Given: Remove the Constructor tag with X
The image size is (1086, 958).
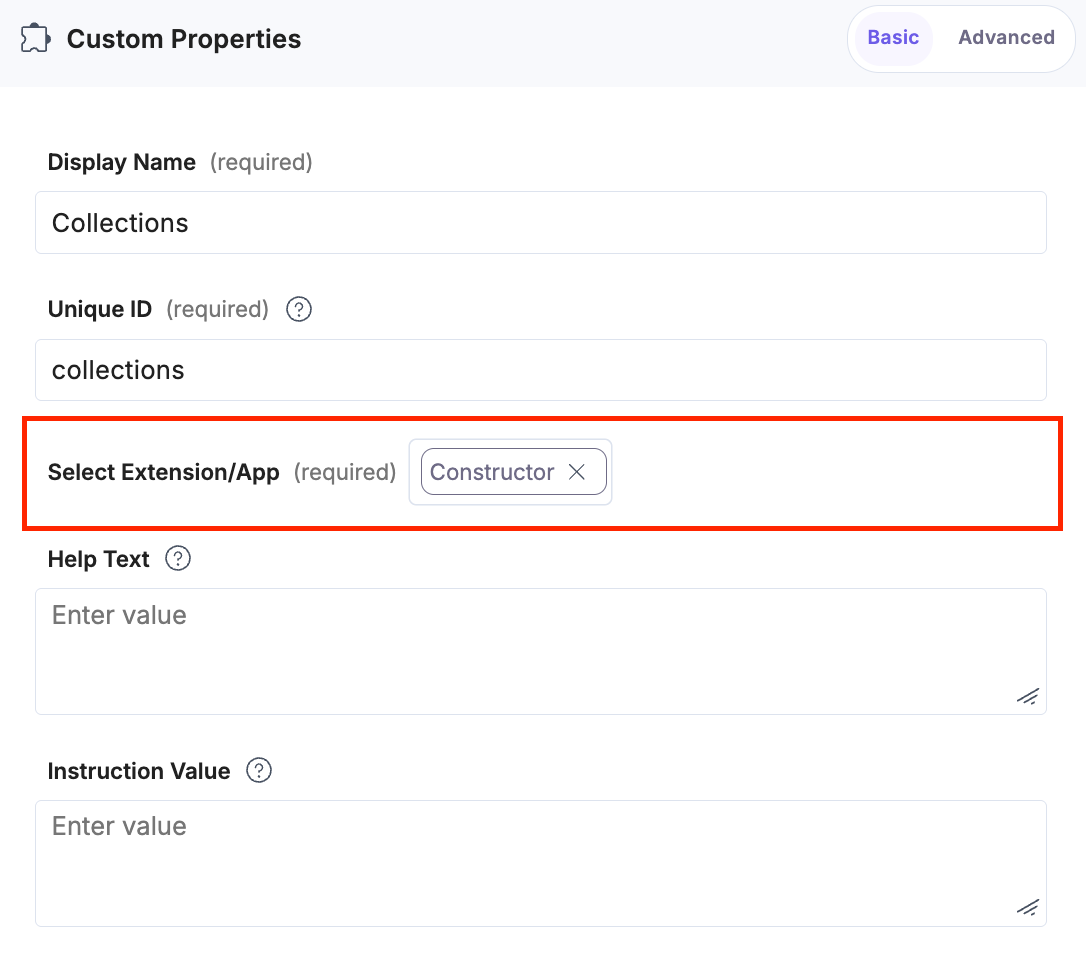Looking at the screenshot, I should 577,472.
